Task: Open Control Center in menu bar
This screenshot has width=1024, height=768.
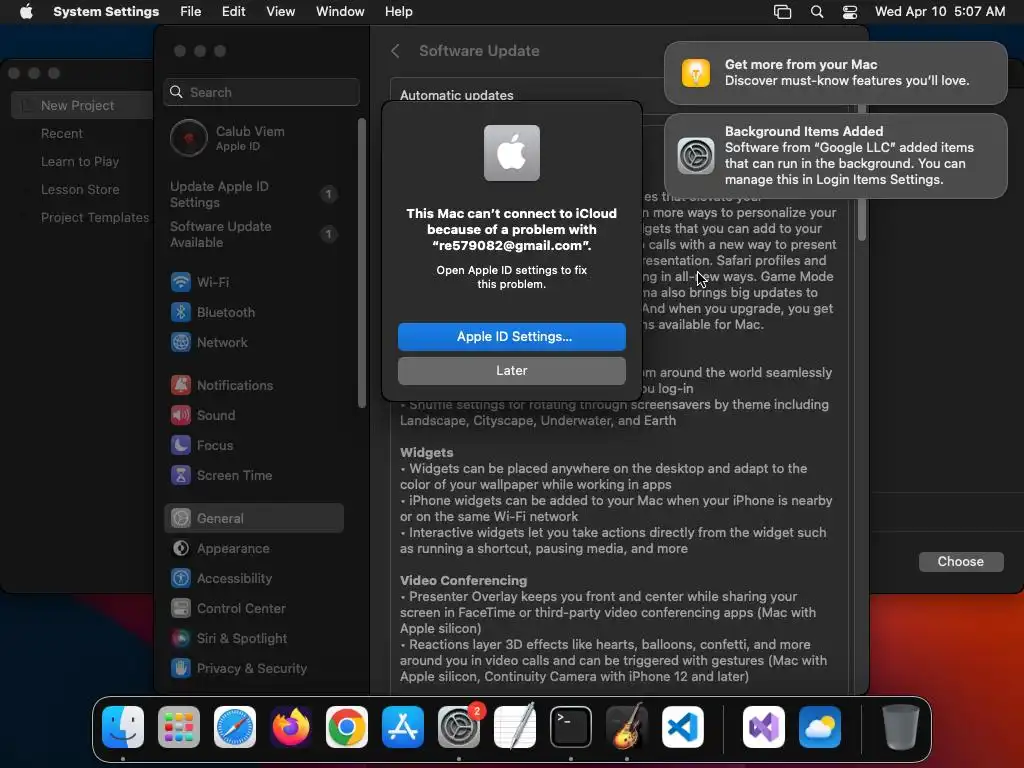Action: coord(850,12)
